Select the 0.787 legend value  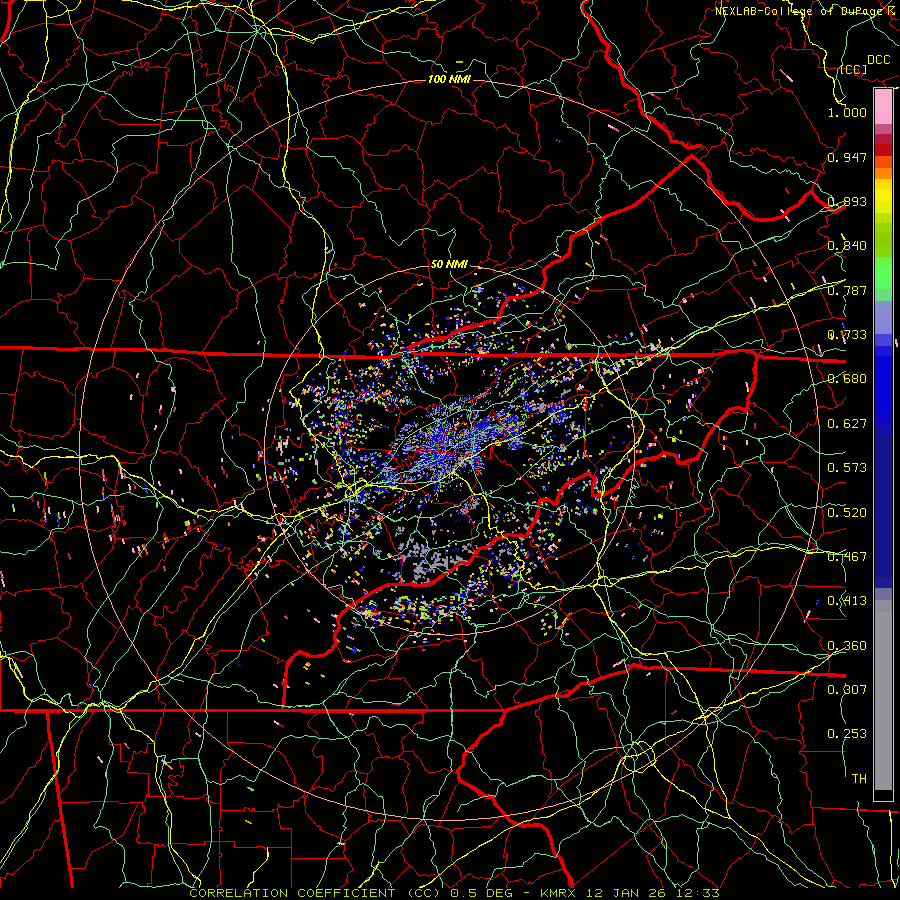pyautogui.click(x=847, y=290)
